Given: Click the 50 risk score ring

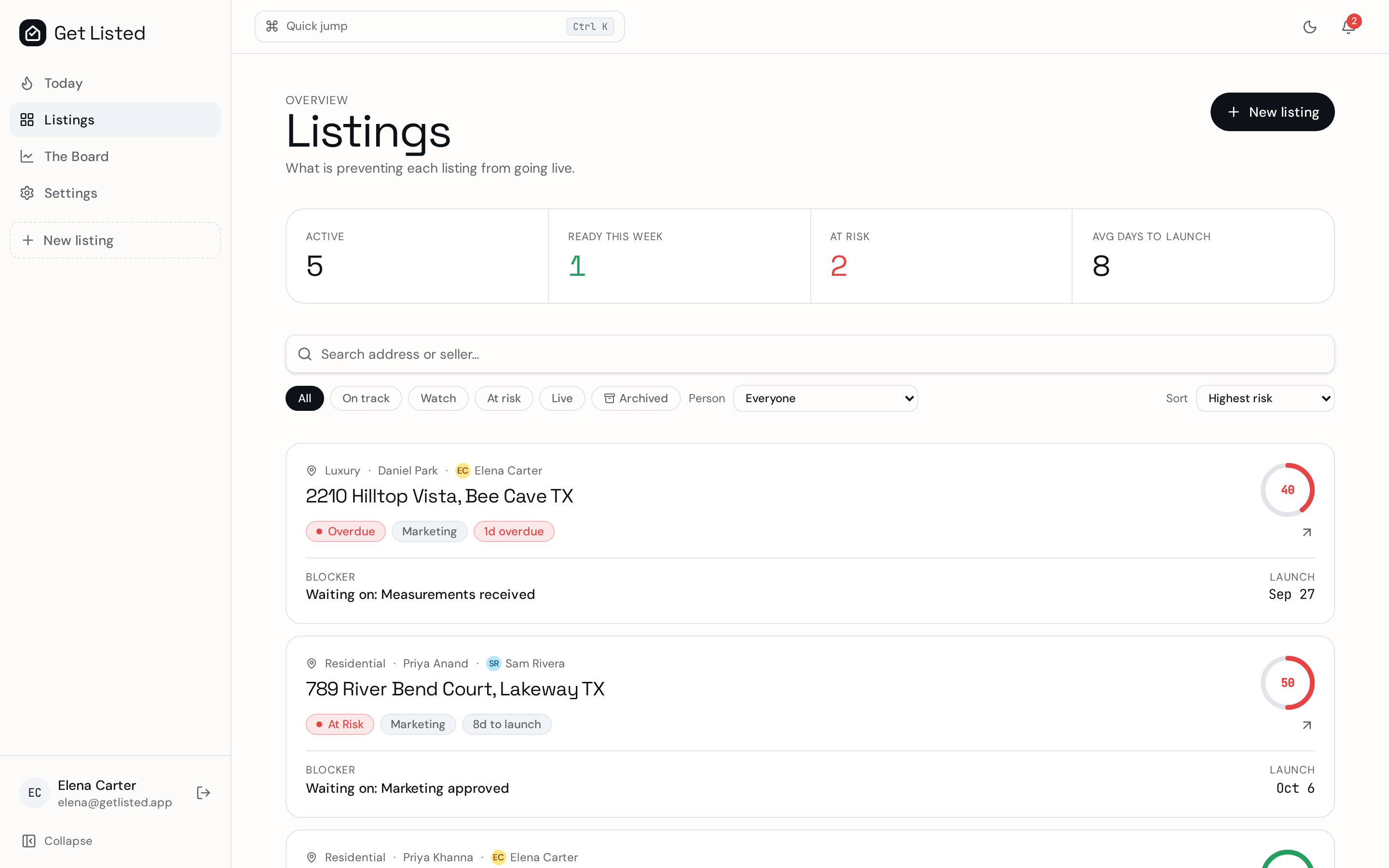Looking at the screenshot, I should 1287,682.
